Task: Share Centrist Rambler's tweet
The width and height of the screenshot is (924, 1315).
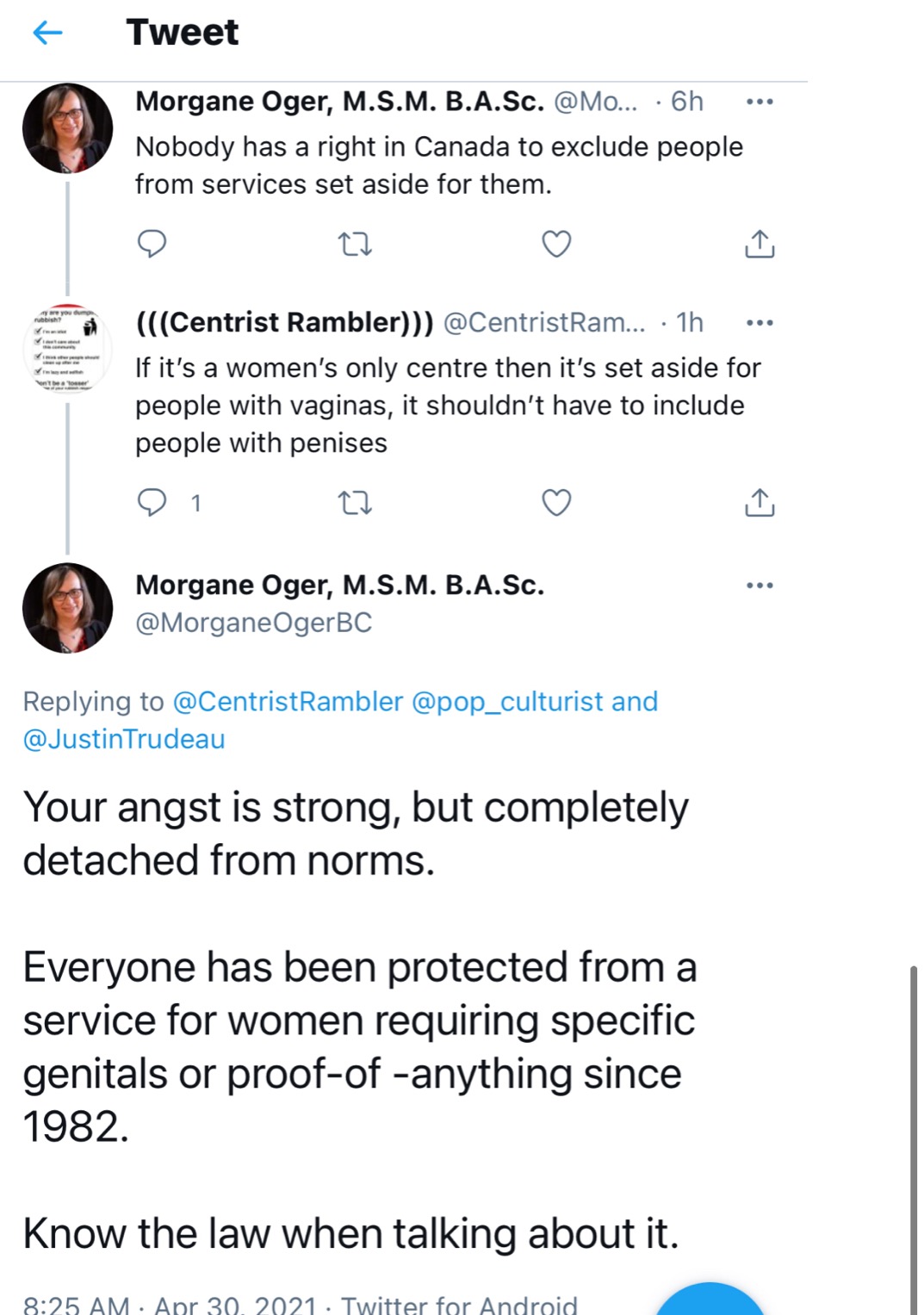Action: [759, 502]
